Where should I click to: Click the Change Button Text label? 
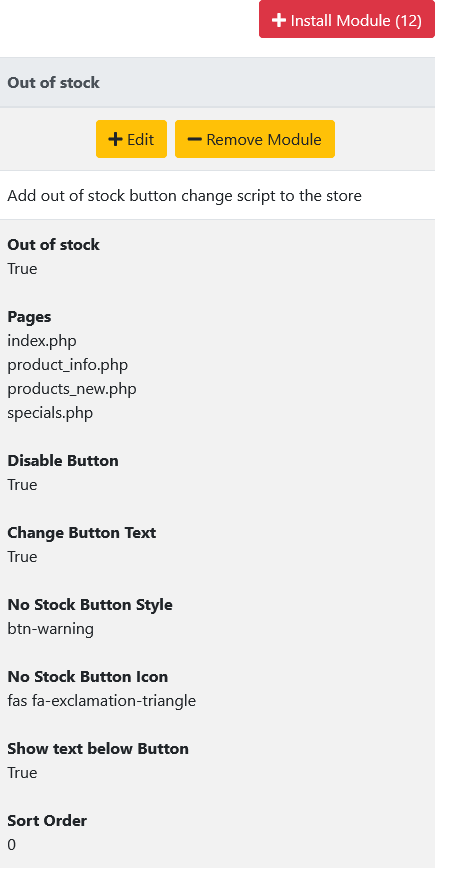82,533
